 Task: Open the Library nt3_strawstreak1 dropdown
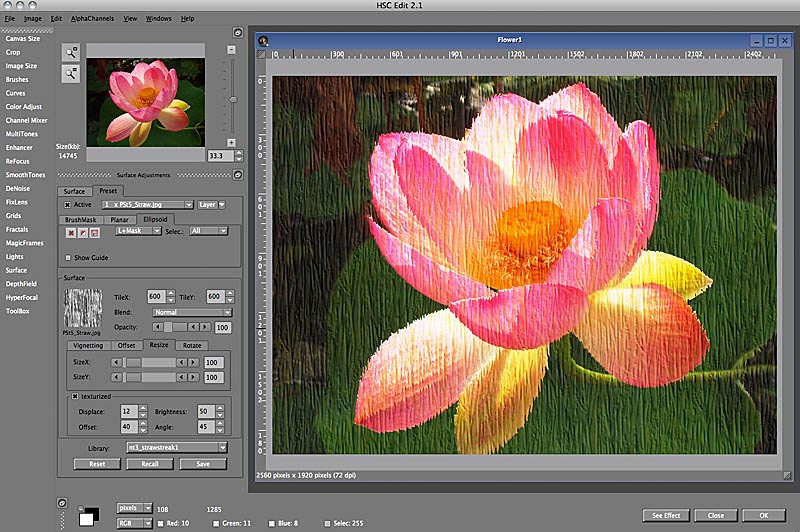(177, 448)
